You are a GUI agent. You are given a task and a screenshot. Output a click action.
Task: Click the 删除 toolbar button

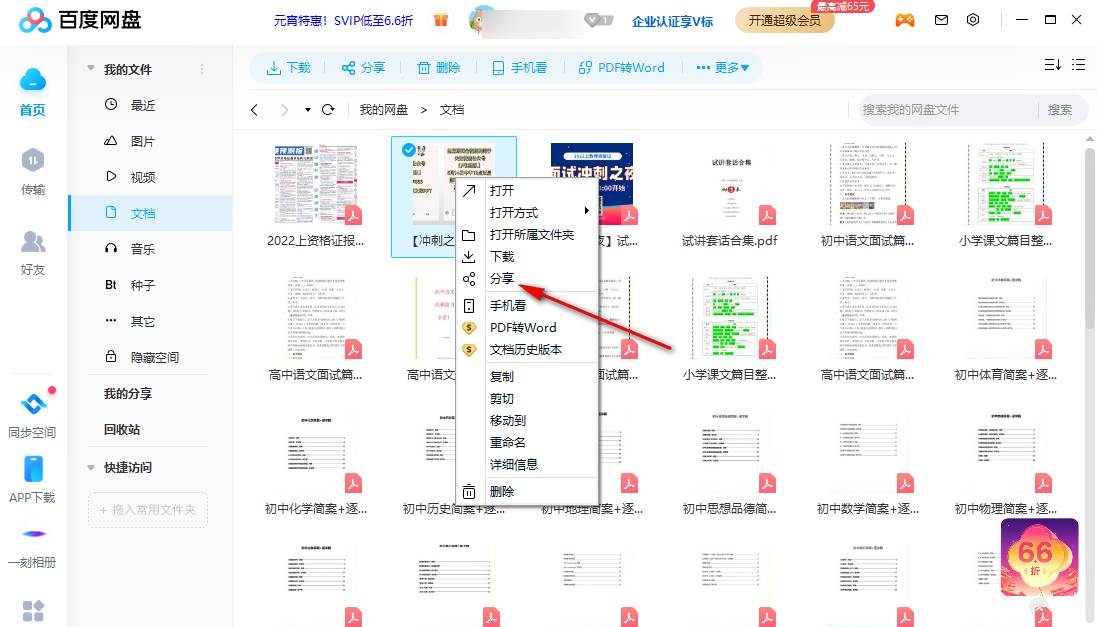439,68
